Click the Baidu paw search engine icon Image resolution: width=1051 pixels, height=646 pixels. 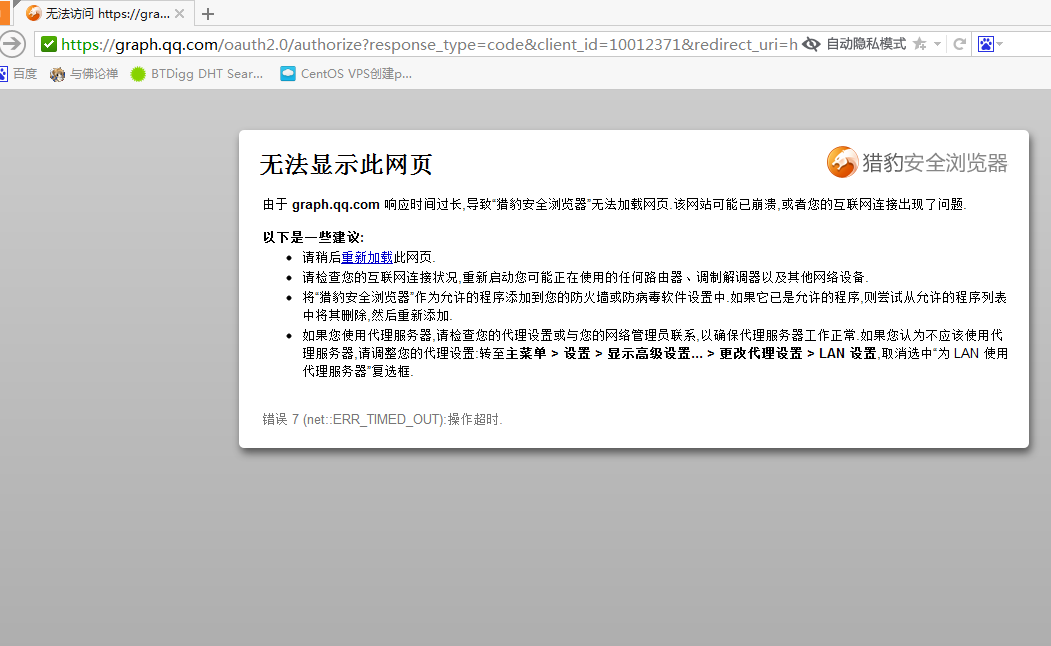click(x=985, y=44)
